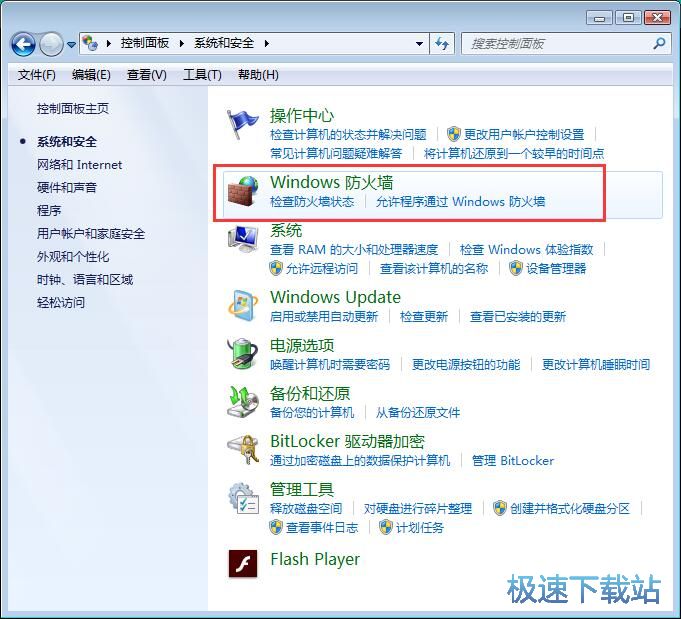Viewport: 681px width, 619px height.
Task: Select 网络和 Internet in sidebar
Action: click(79, 165)
